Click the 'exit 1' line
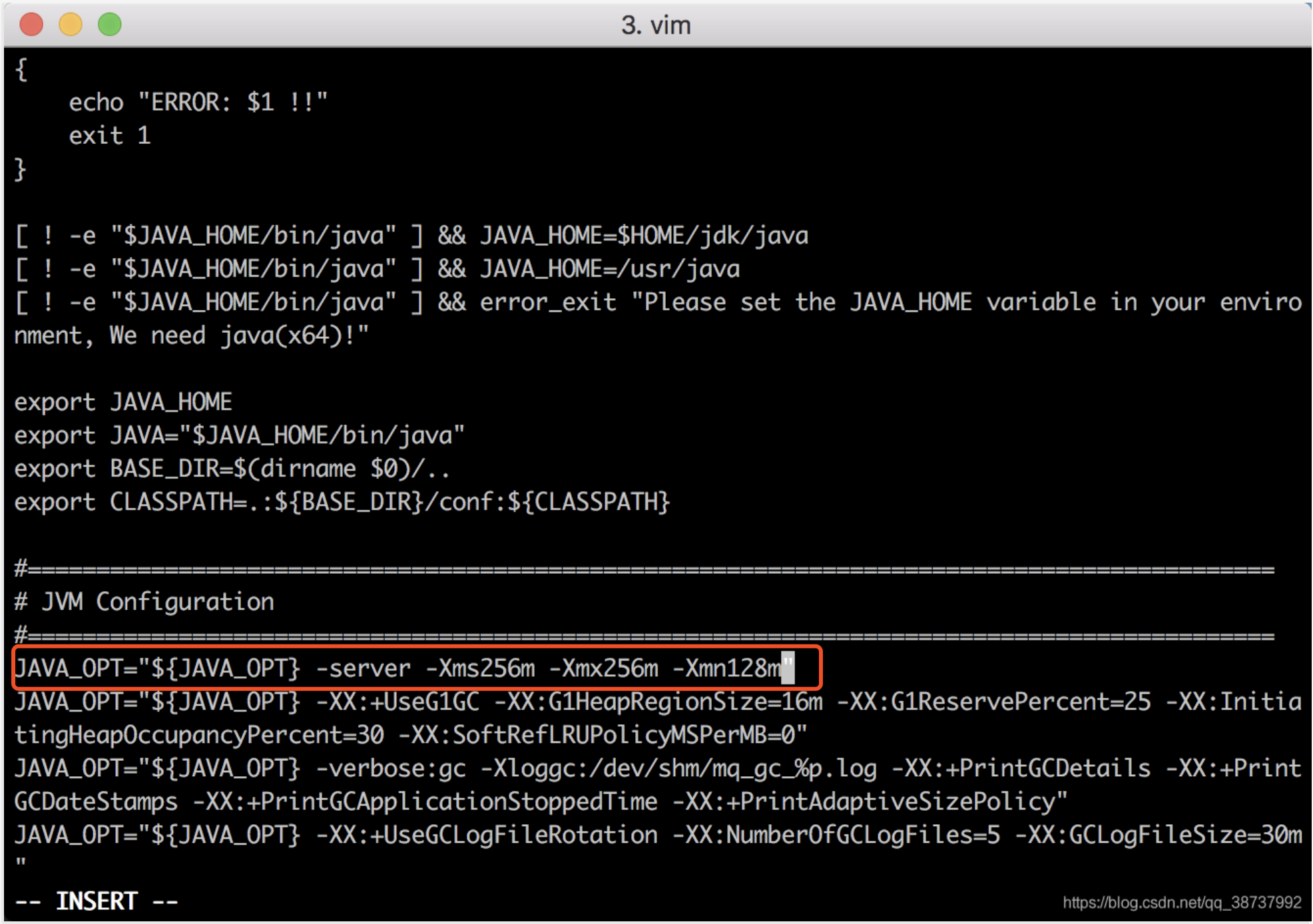This screenshot has height=924, width=1313. click(110, 136)
